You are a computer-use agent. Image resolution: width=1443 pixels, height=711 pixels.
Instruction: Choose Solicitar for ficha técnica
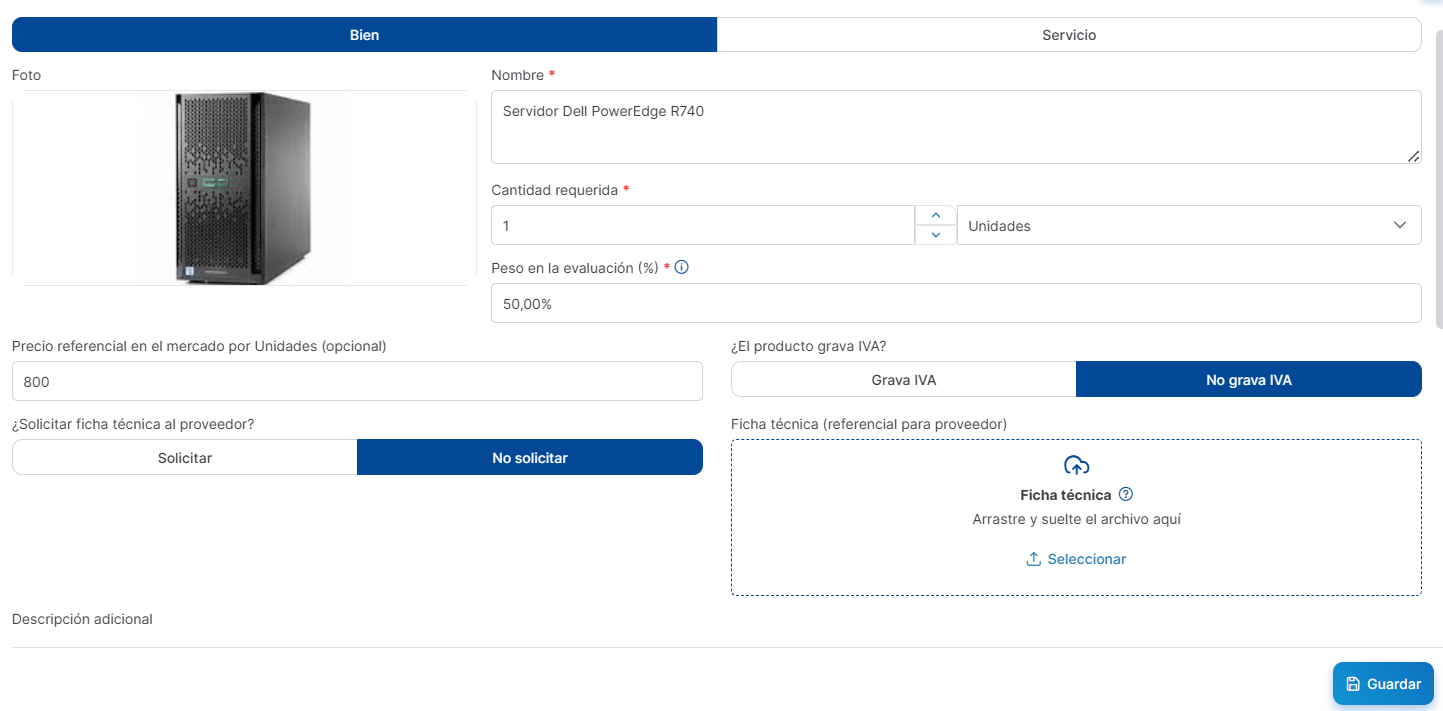pos(185,458)
